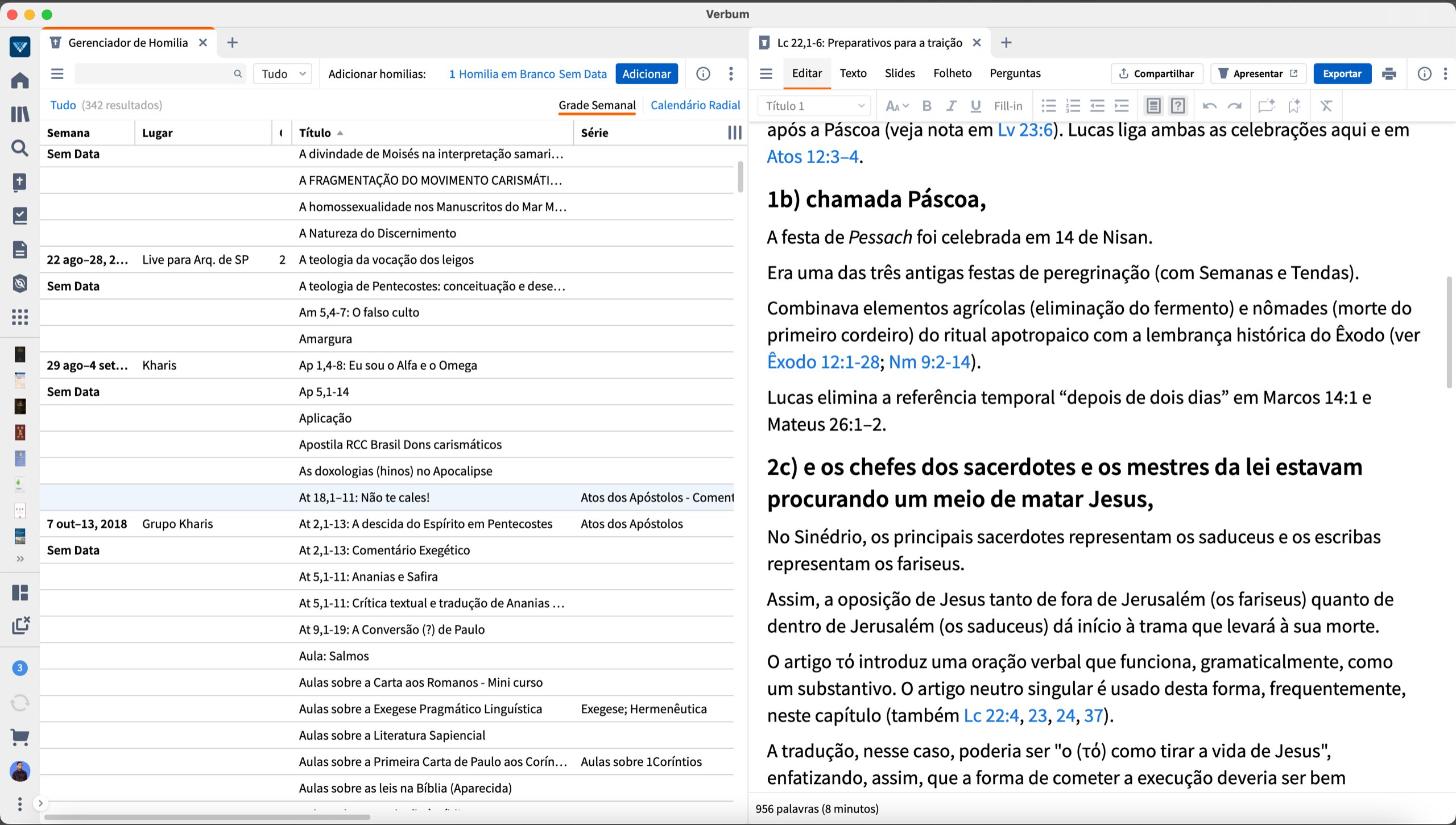Image resolution: width=1456 pixels, height=825 pixels.
Task: Toggle the question block button
Action: pyautogui.click(x=1178, y=106)
